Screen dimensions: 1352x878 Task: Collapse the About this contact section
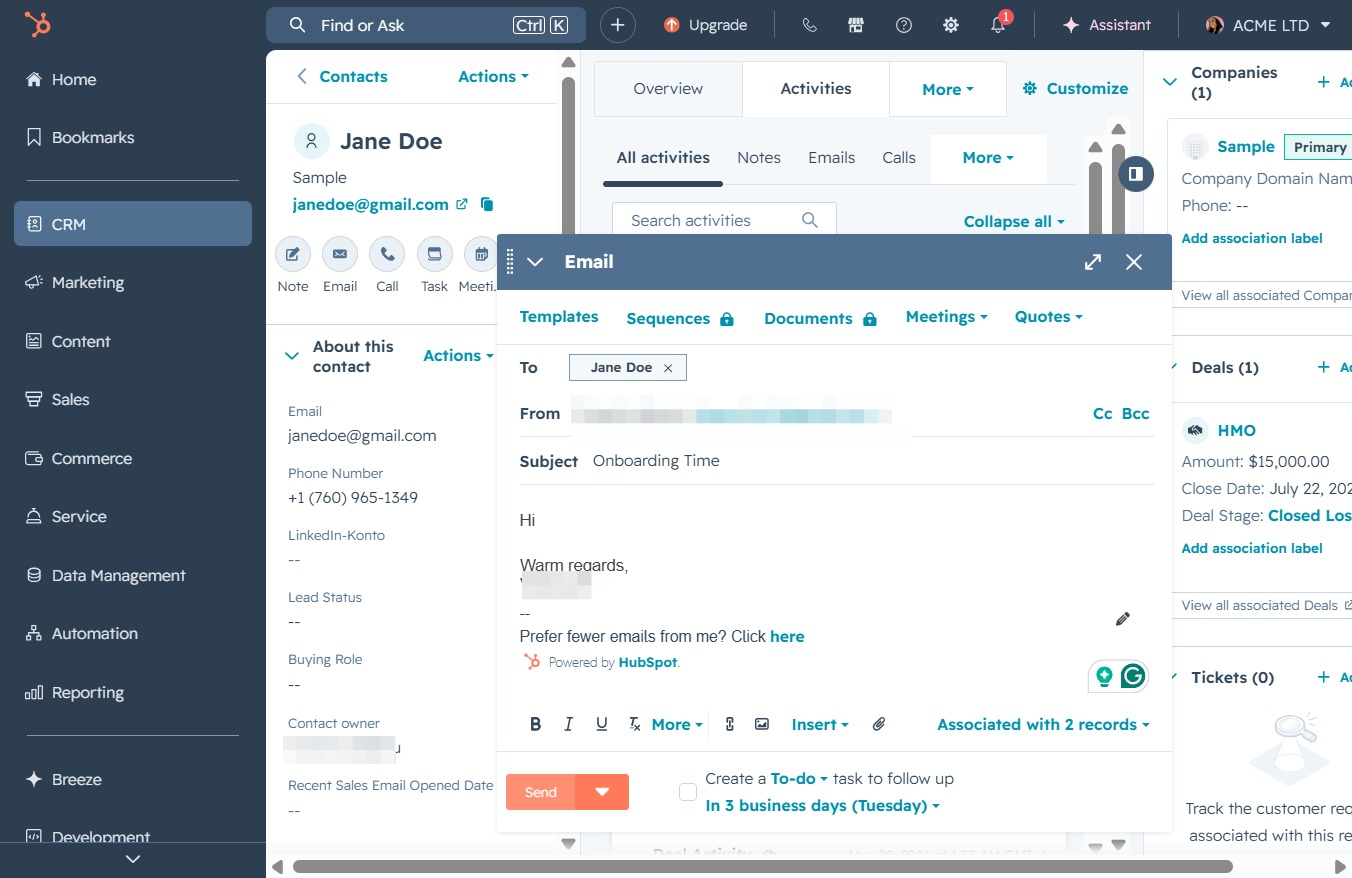click(292, 356)
